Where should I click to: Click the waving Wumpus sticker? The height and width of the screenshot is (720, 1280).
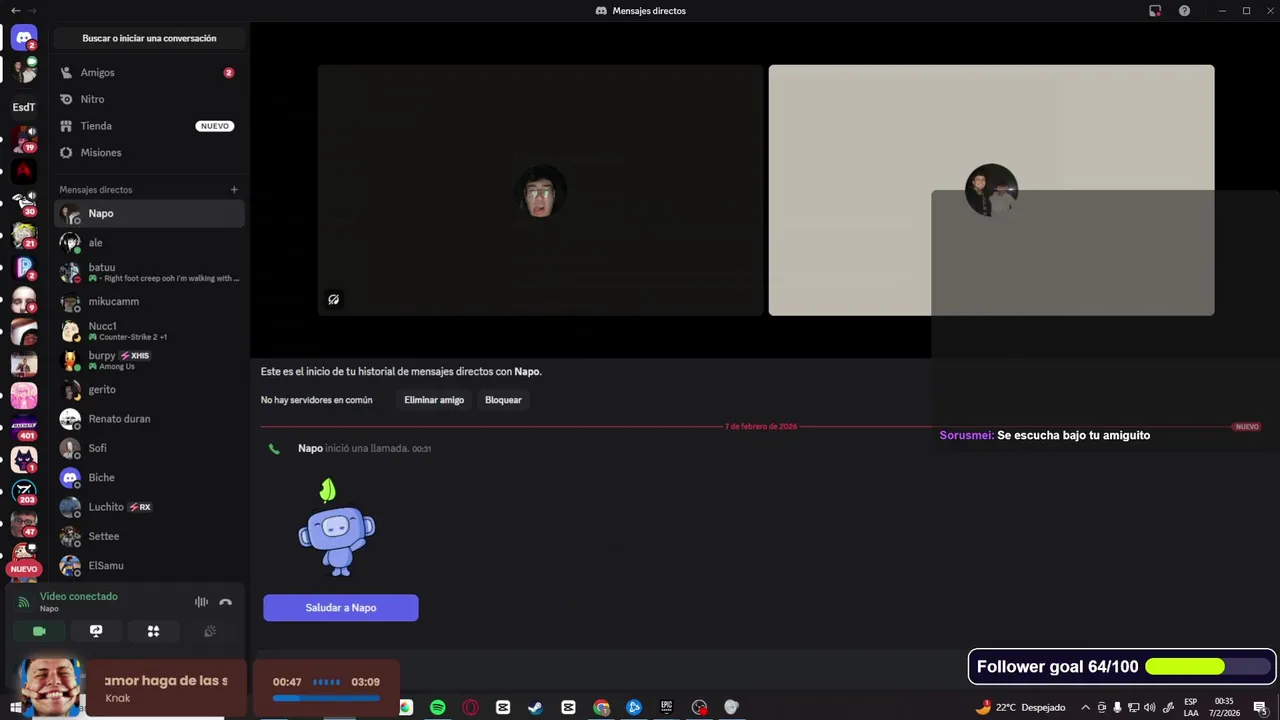click(x=337, y=527)
